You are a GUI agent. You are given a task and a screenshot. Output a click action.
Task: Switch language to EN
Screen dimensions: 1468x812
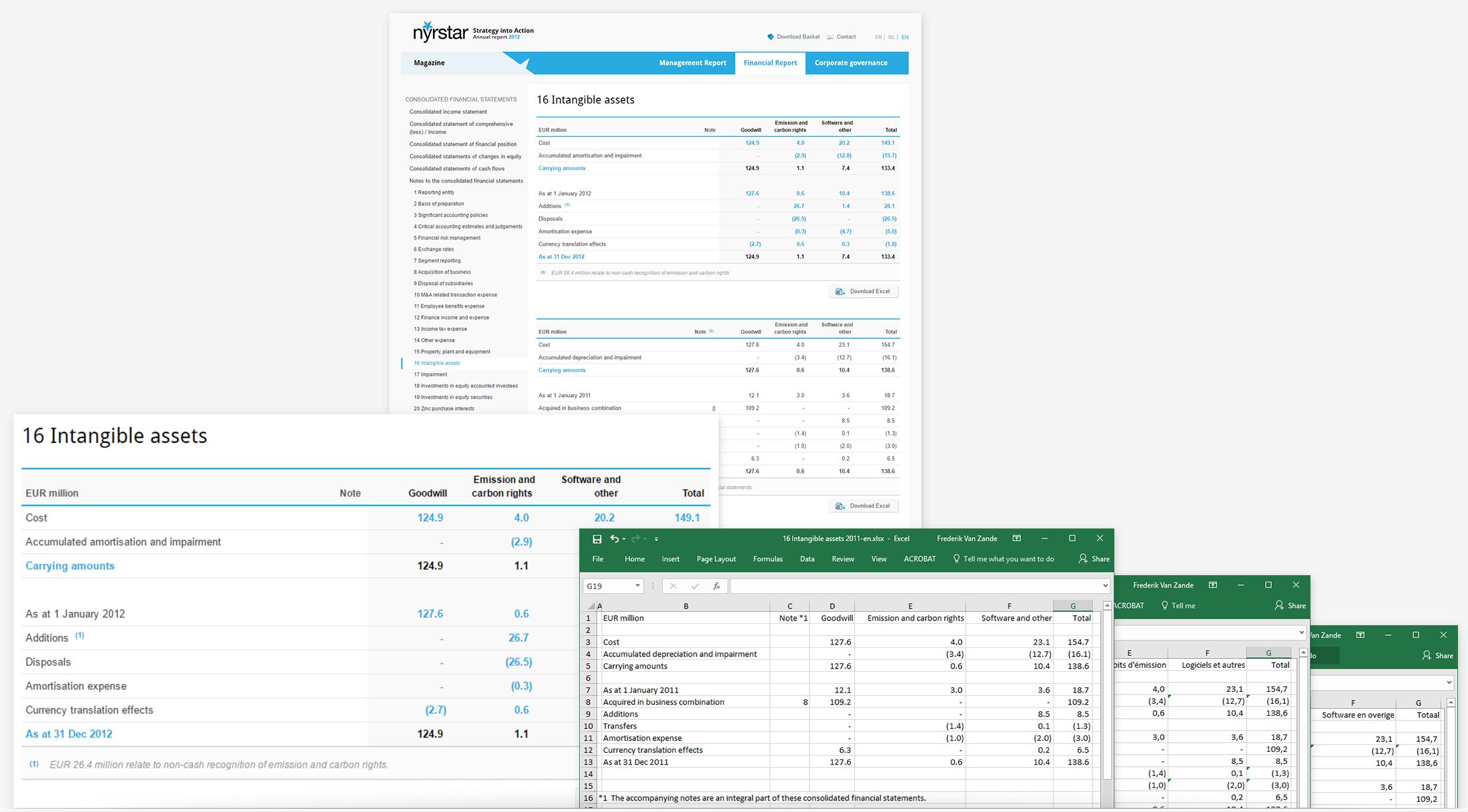[x=905, y=37]
